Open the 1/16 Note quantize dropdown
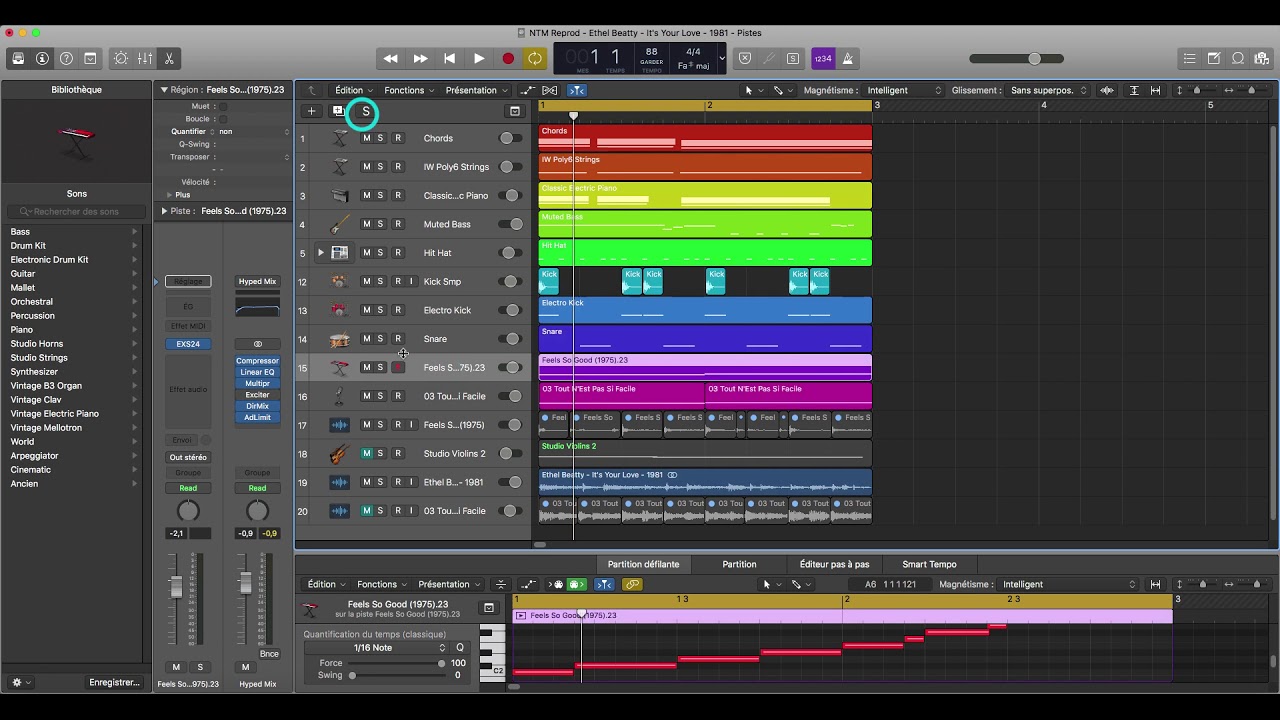 tap(375, 648)
